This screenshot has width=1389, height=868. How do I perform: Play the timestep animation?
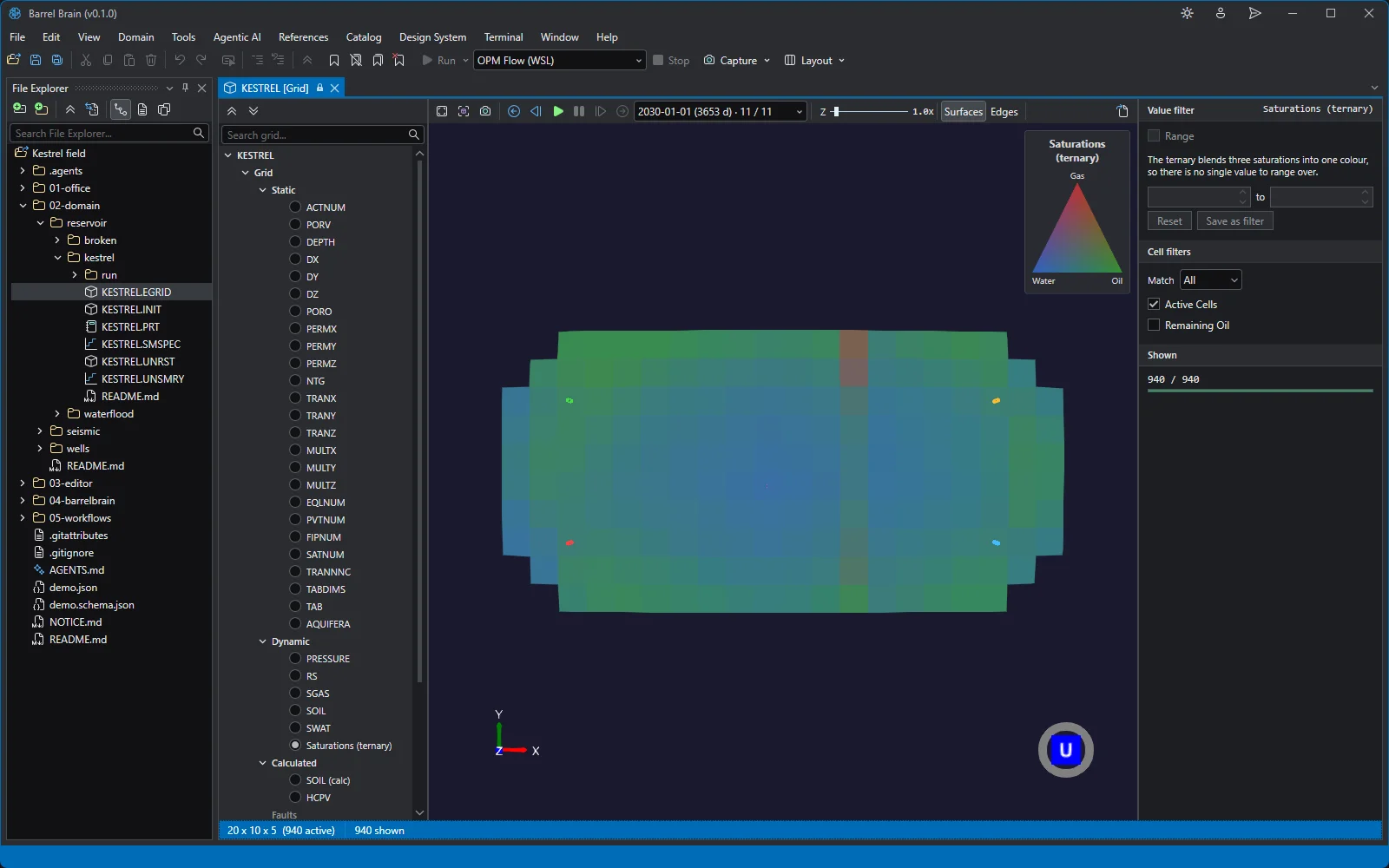(x=558, y=111)
